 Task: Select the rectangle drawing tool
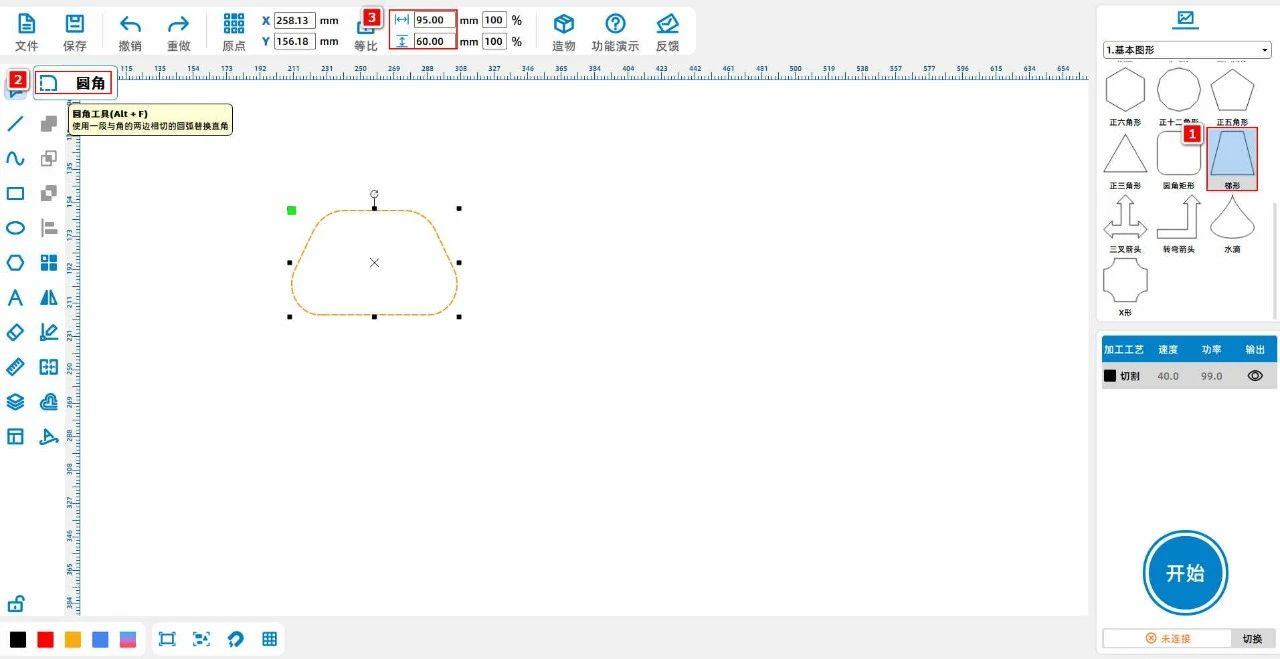[x=15, y=194]
